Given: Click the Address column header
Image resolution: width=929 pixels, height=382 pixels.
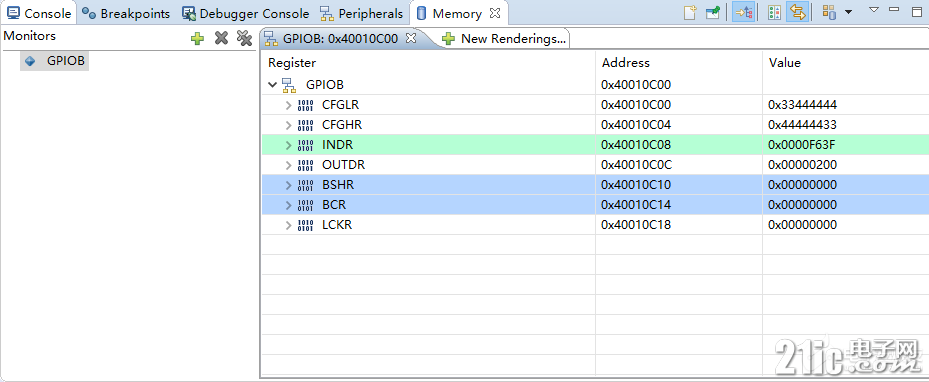Looking at the screenshot, I should (x=626, y=63).
